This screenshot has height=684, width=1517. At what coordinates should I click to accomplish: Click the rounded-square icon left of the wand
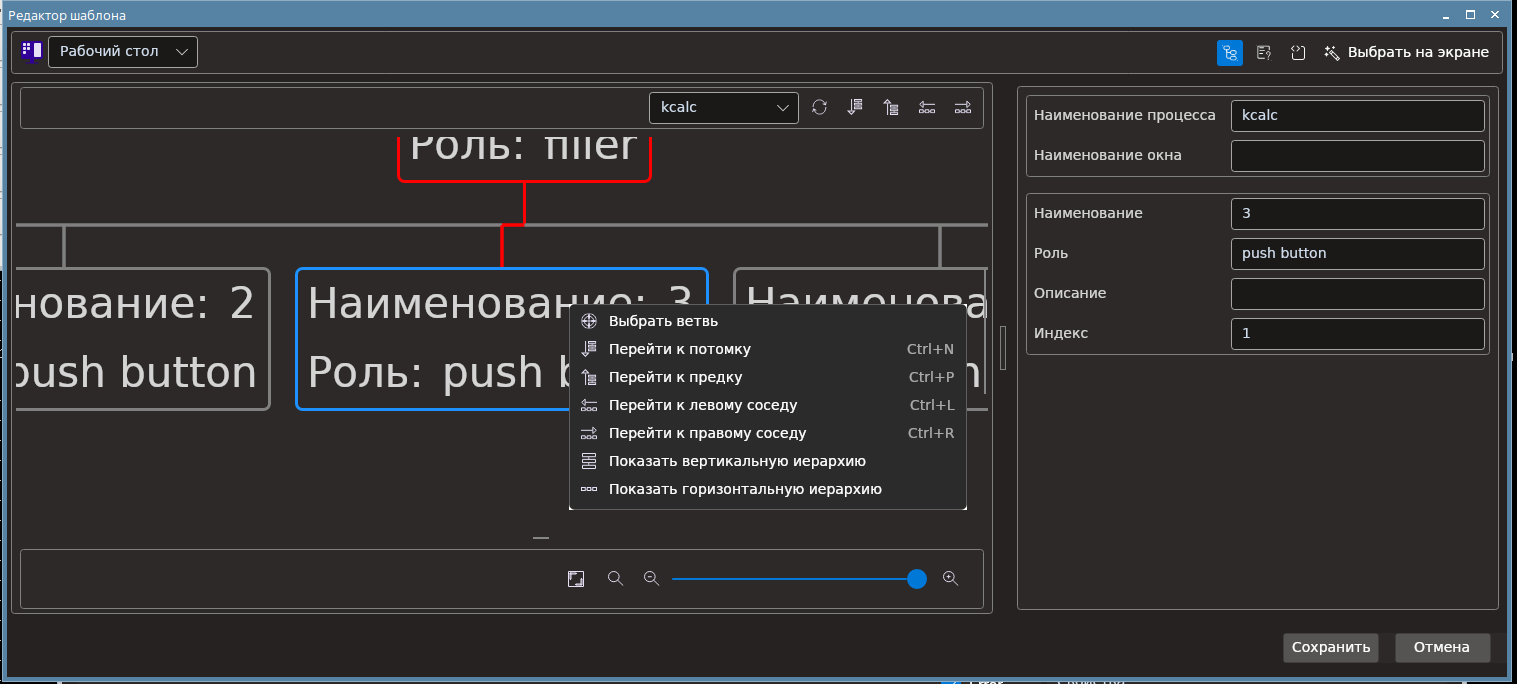point(1298,53)
